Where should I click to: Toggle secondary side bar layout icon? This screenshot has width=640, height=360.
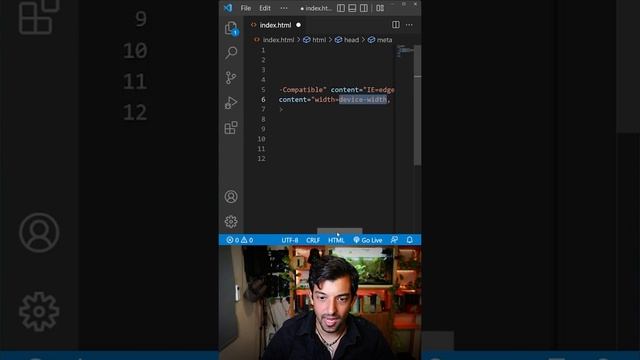(x=364, y=8)
